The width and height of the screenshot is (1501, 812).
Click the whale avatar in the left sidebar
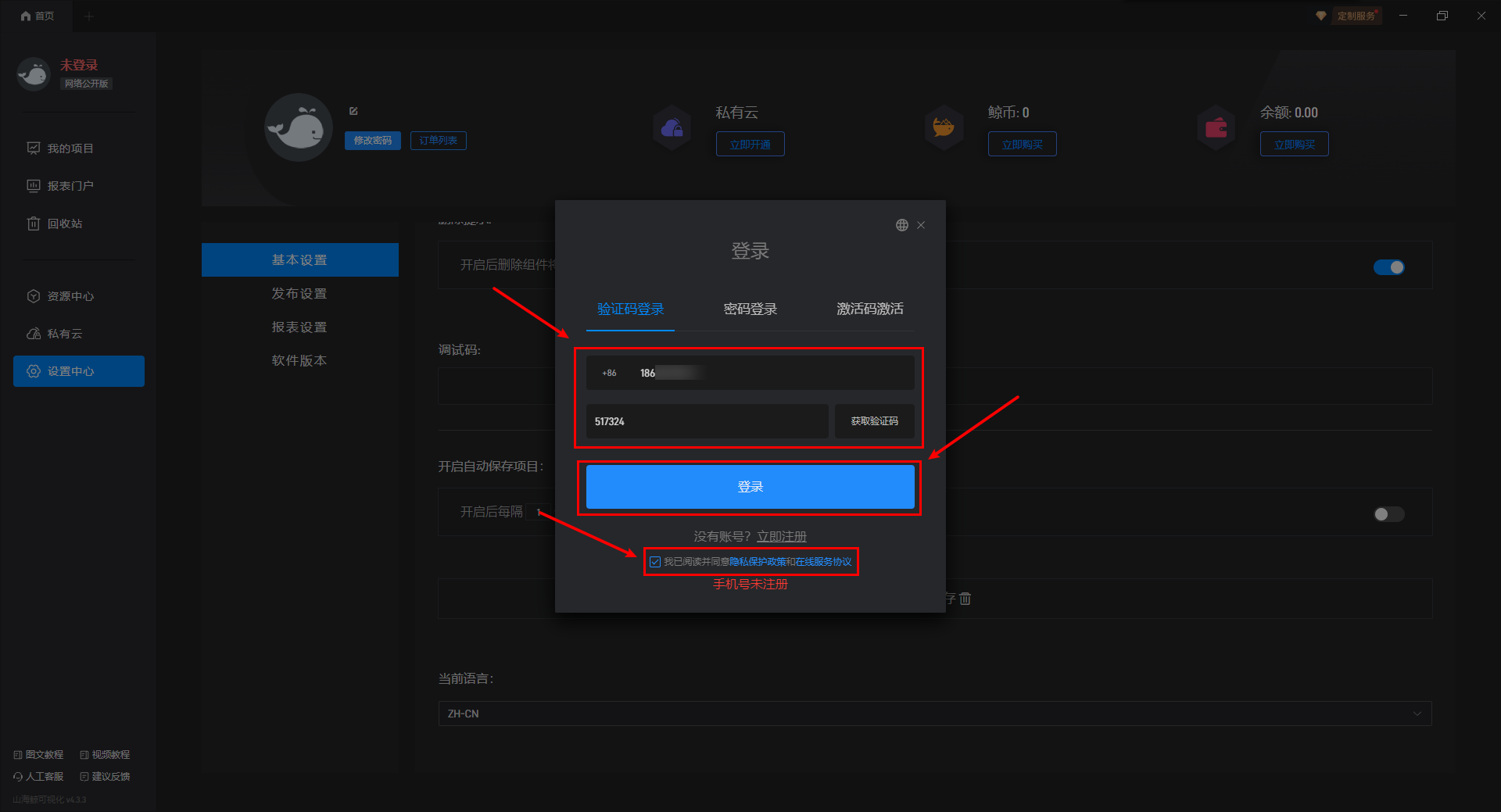[x=34, y=74]
